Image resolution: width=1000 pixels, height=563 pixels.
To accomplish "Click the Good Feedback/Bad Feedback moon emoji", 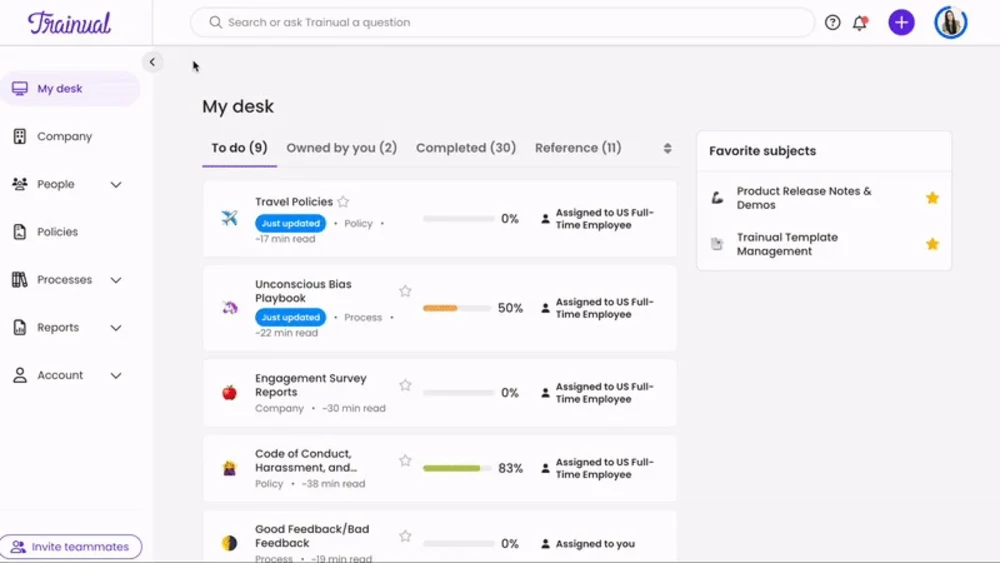I will [230, 543].
